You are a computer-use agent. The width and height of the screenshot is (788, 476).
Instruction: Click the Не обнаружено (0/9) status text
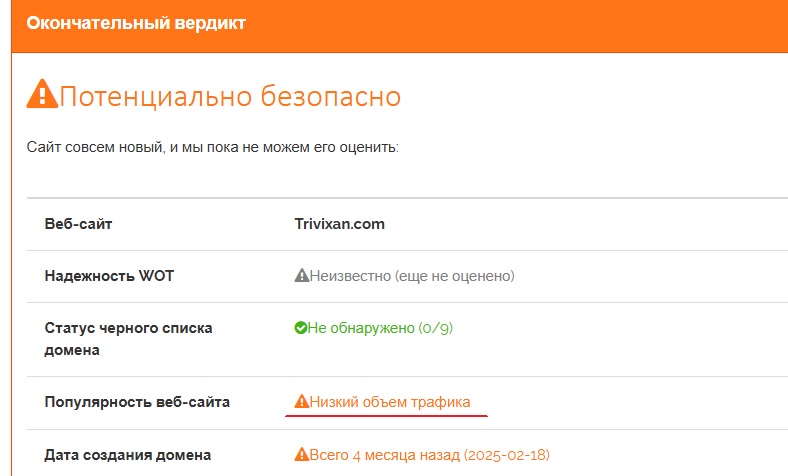[x=380, y=328]
